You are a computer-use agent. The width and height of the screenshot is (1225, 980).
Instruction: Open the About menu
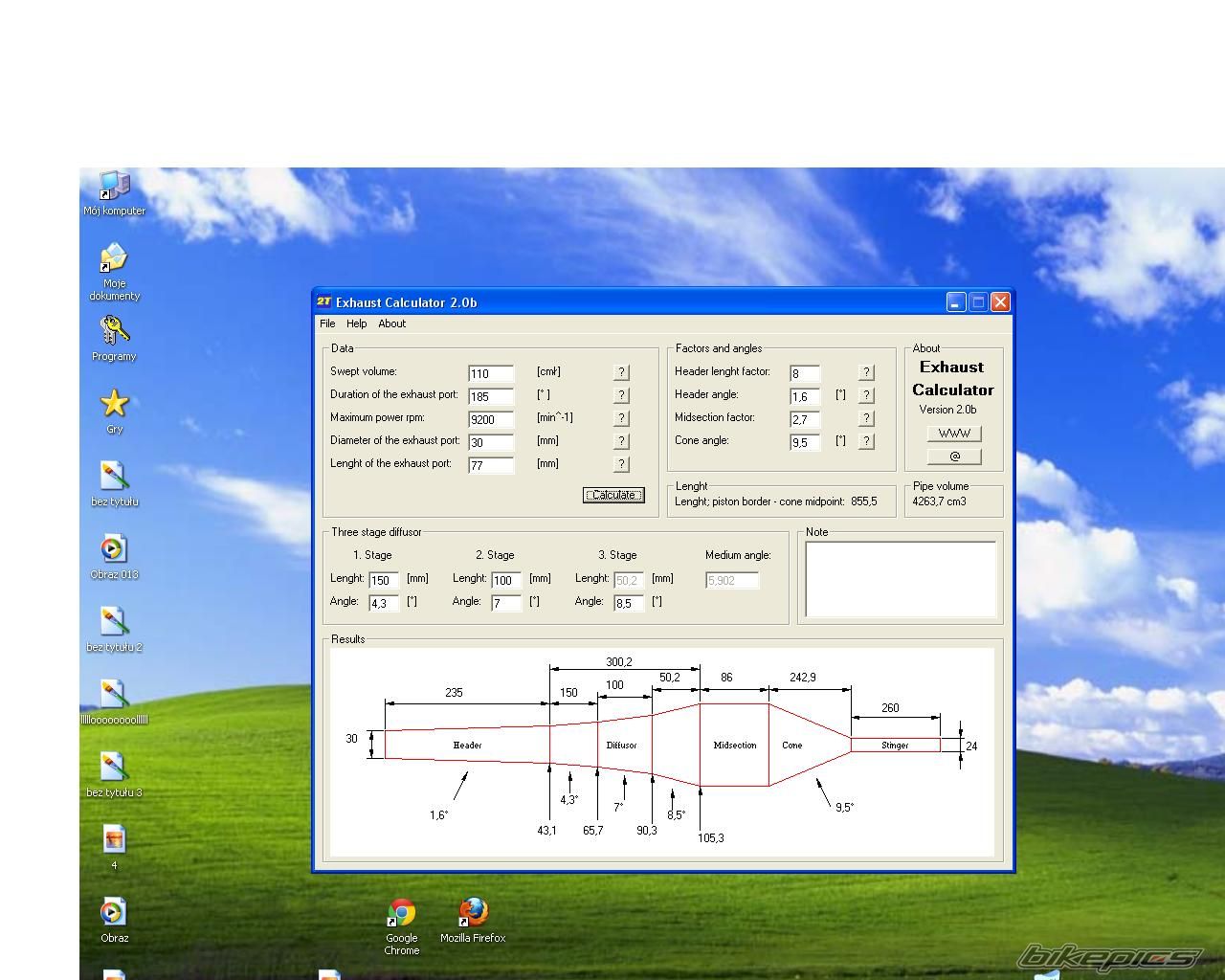(x=391, y=323)
